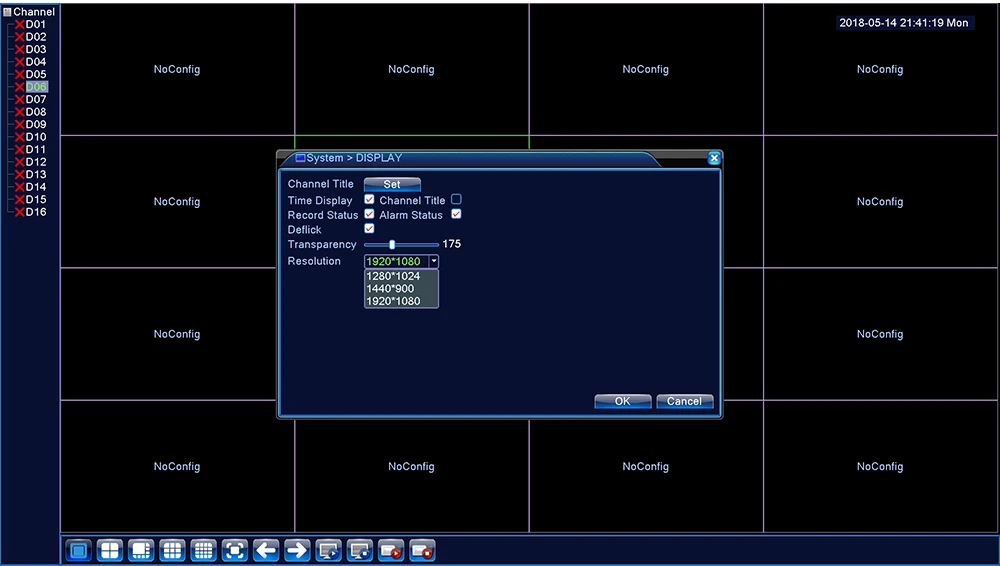Select channel D11 in tree
This screenshot has width=1000, height=566.
pos(36,149)
